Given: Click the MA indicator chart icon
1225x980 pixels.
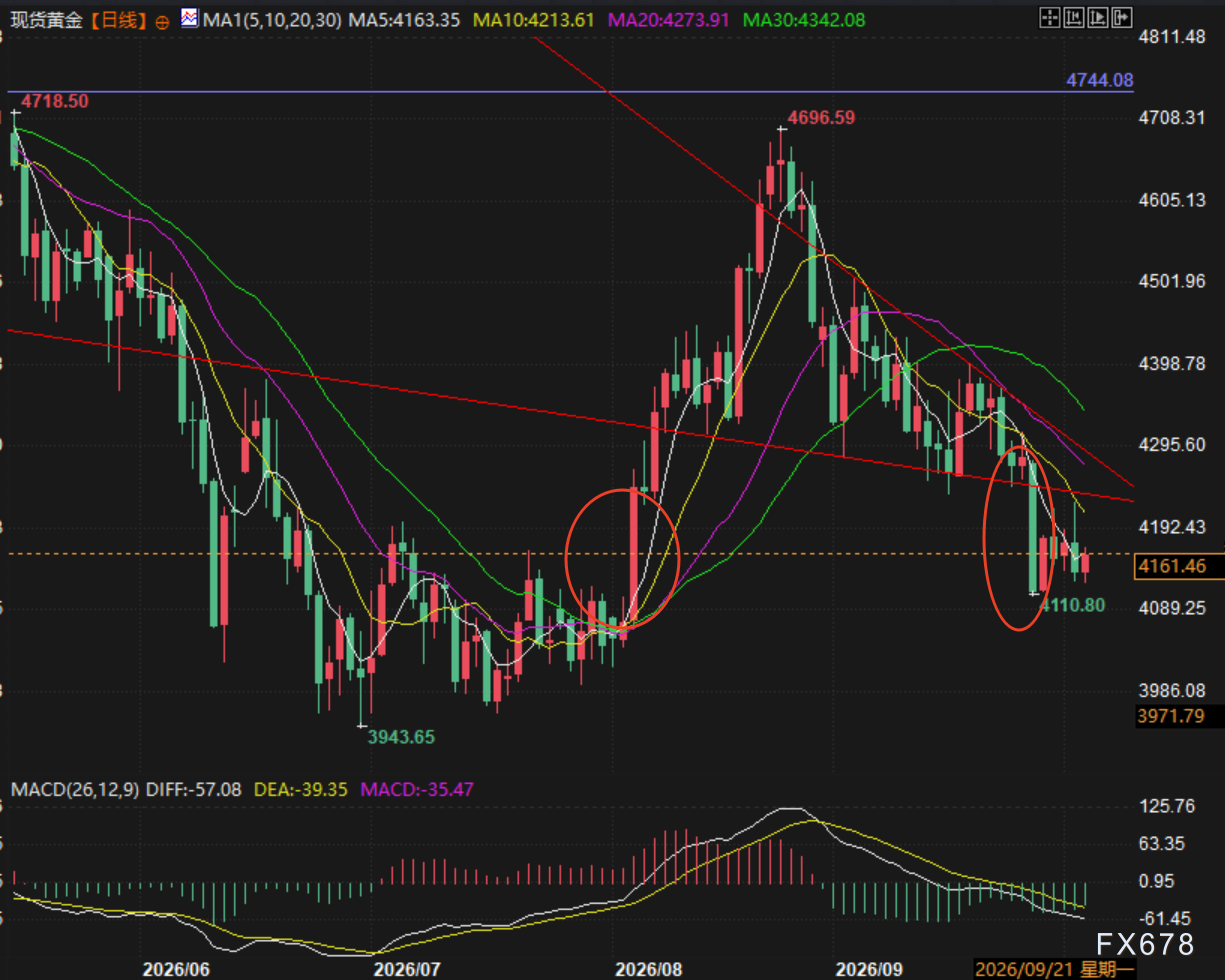Looking at the screenshot, I should 189,18.
